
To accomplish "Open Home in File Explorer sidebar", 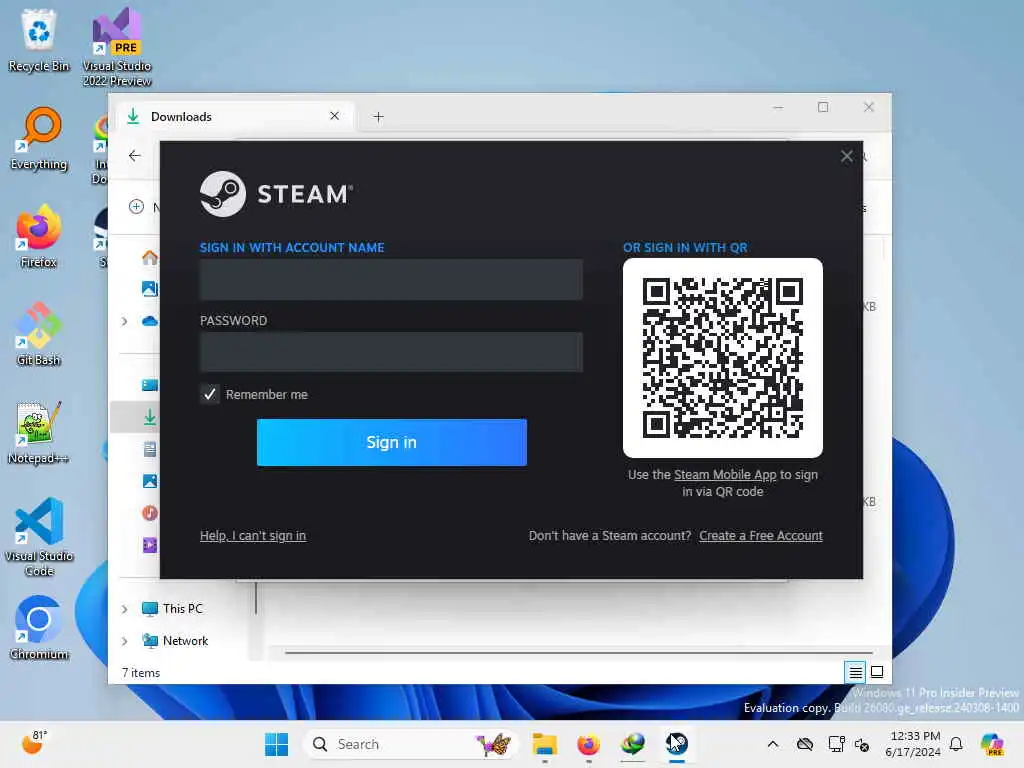I will click(150, 257).
